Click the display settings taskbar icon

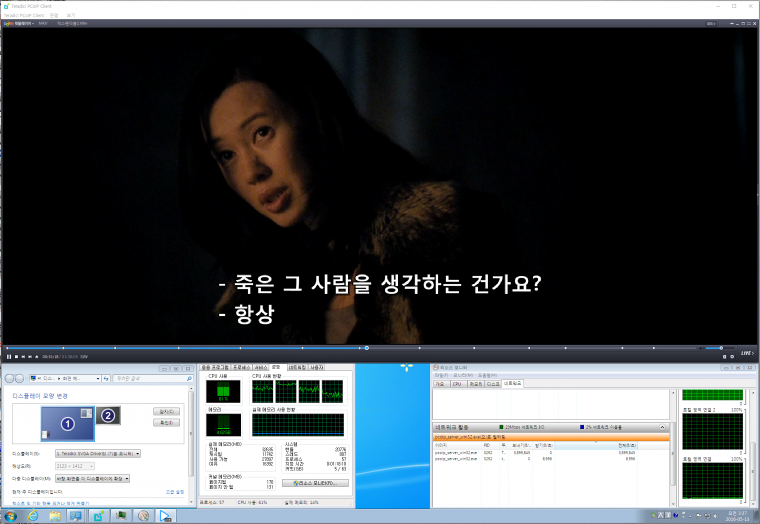[x=76, y=516]
